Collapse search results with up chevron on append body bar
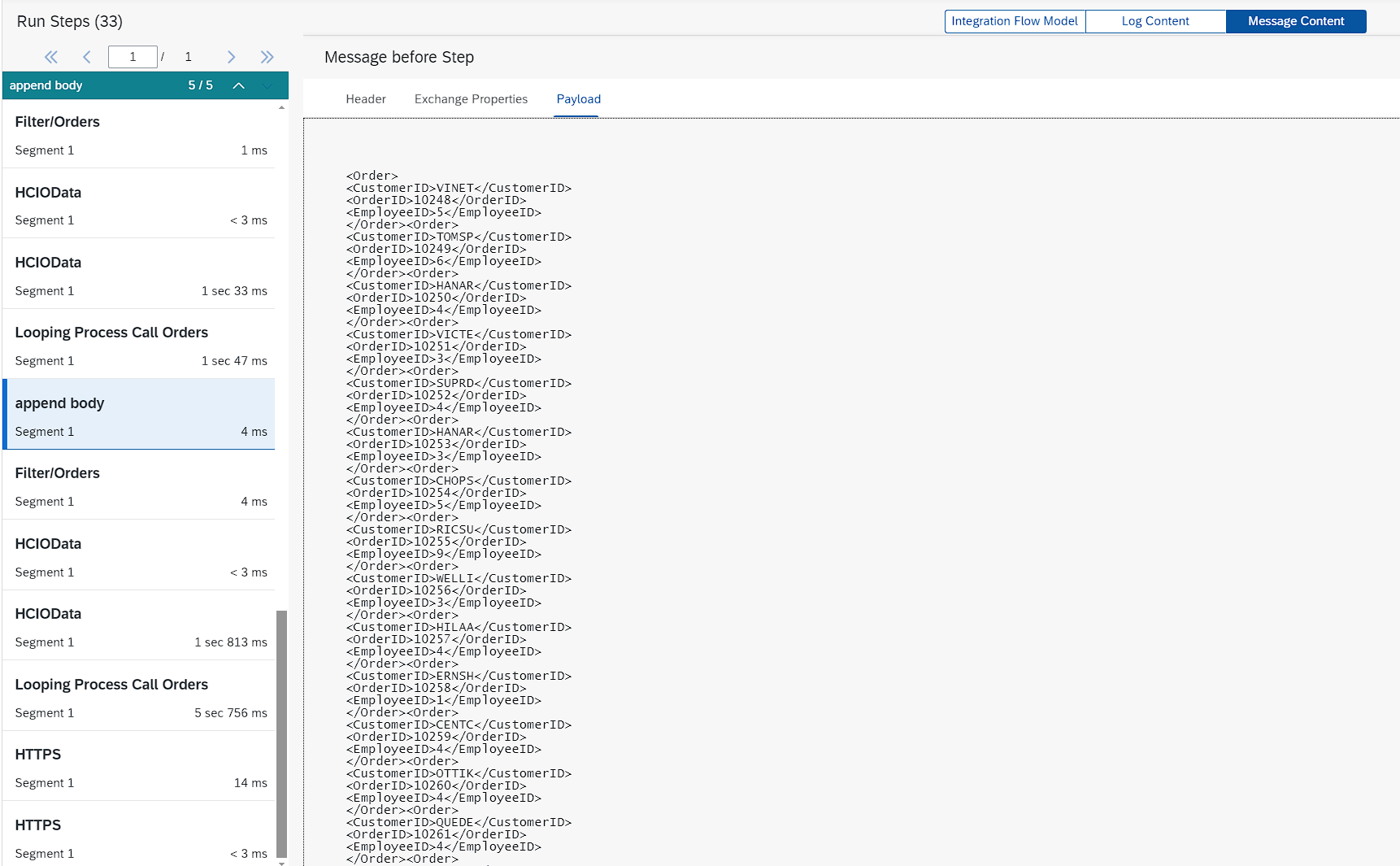 tap(238, 85)
